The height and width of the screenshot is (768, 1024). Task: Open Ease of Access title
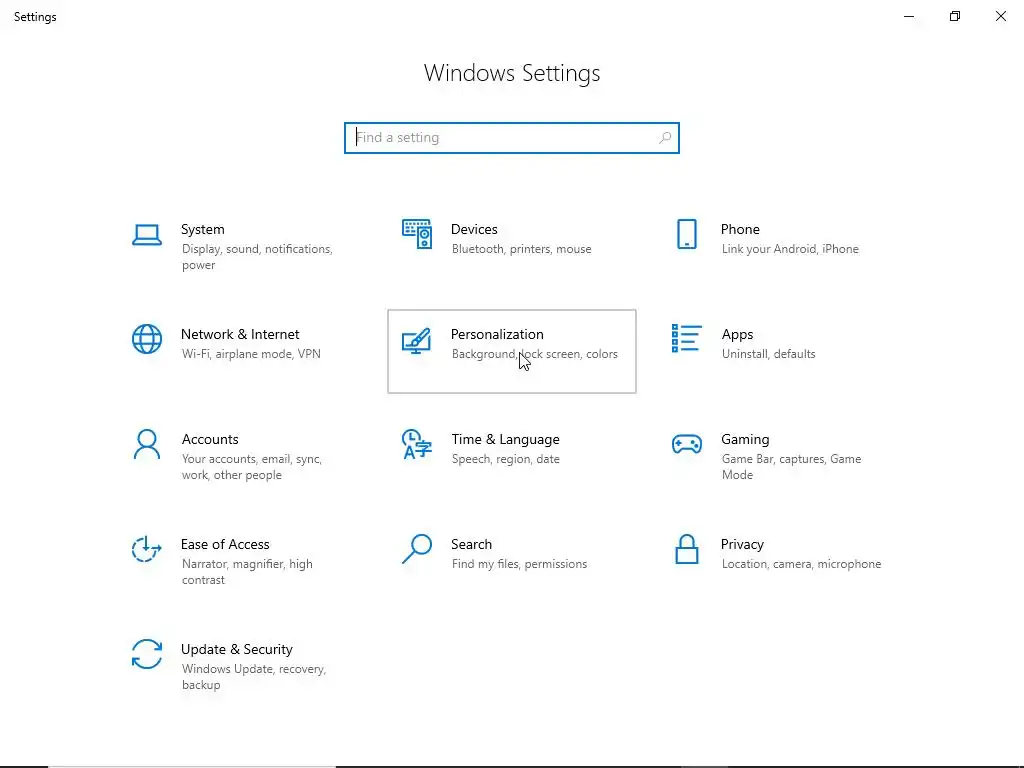tap(225, 545)
